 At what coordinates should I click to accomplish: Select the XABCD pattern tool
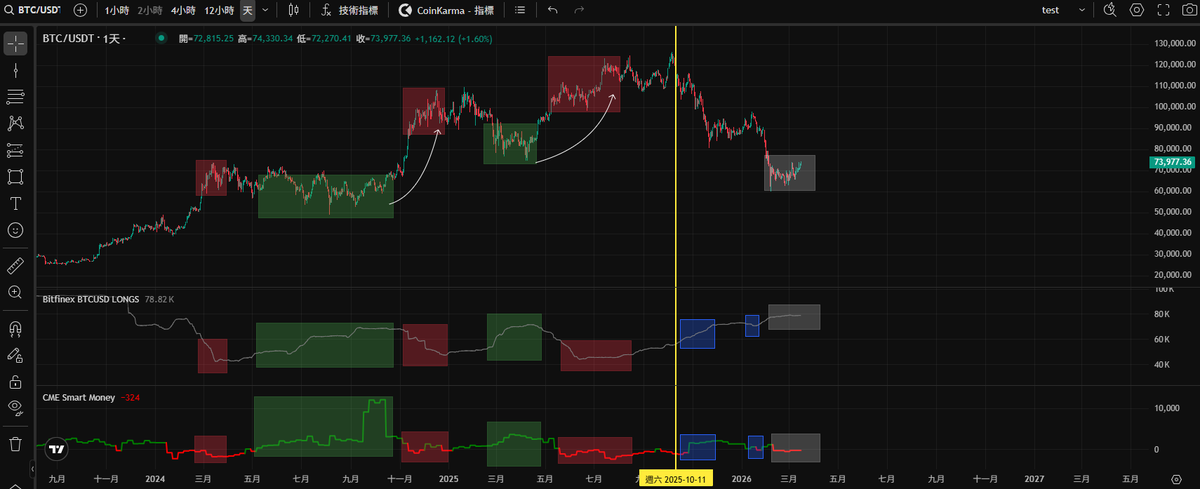point(16,123)
